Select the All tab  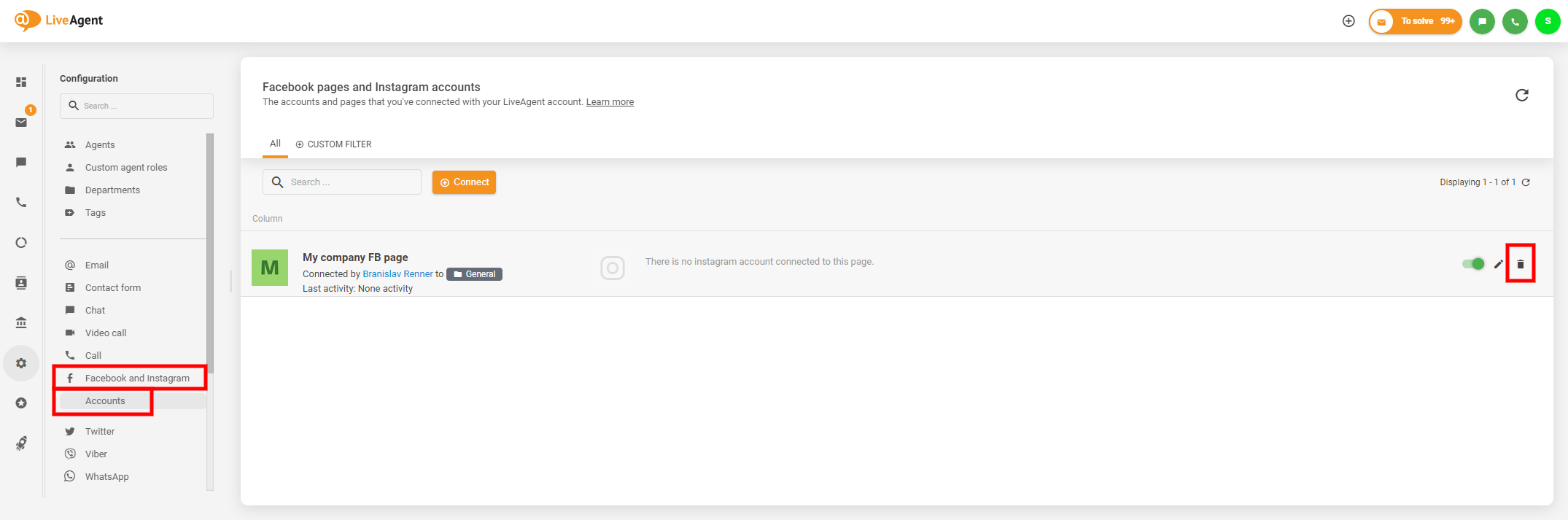[275, 144]
